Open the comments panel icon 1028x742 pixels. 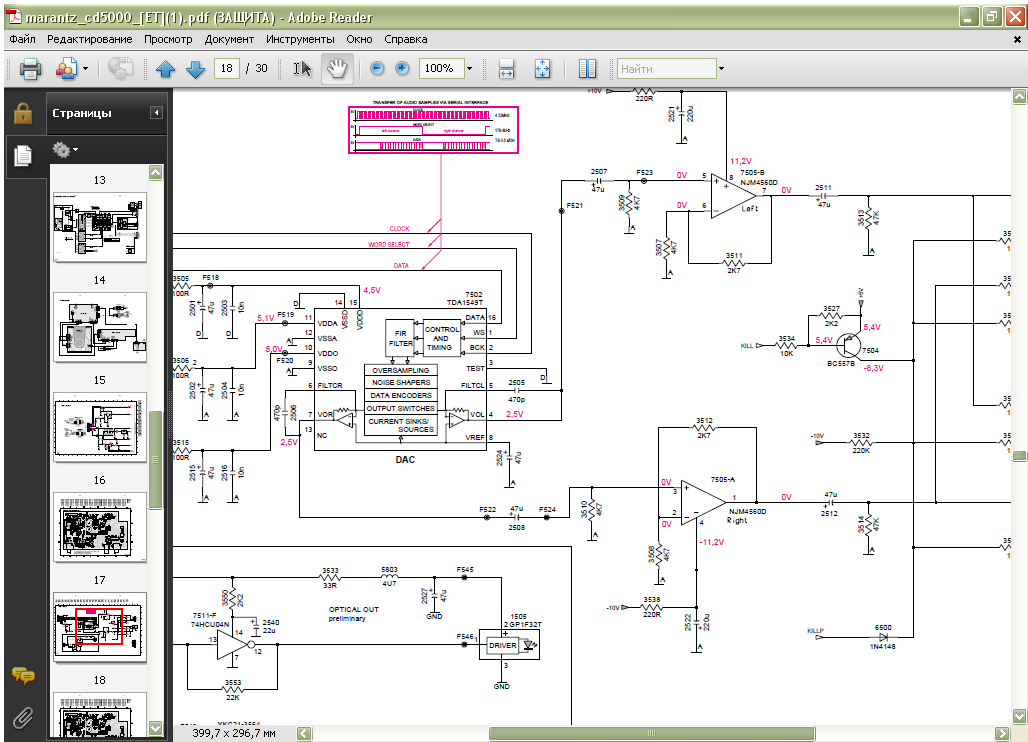(x=22, y=676)
